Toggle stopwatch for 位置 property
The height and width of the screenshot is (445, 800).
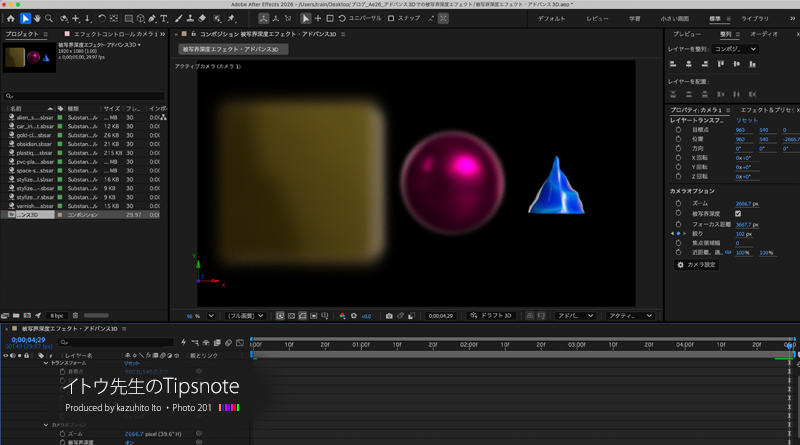[x=679, y=139]
